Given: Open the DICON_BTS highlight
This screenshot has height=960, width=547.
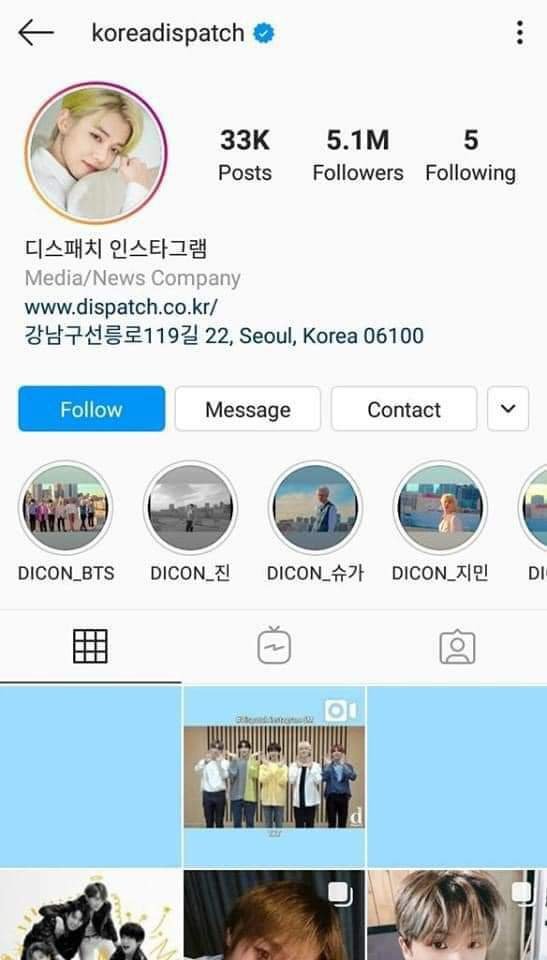Looking at the screenshot, I should click(x=66, y=508).
